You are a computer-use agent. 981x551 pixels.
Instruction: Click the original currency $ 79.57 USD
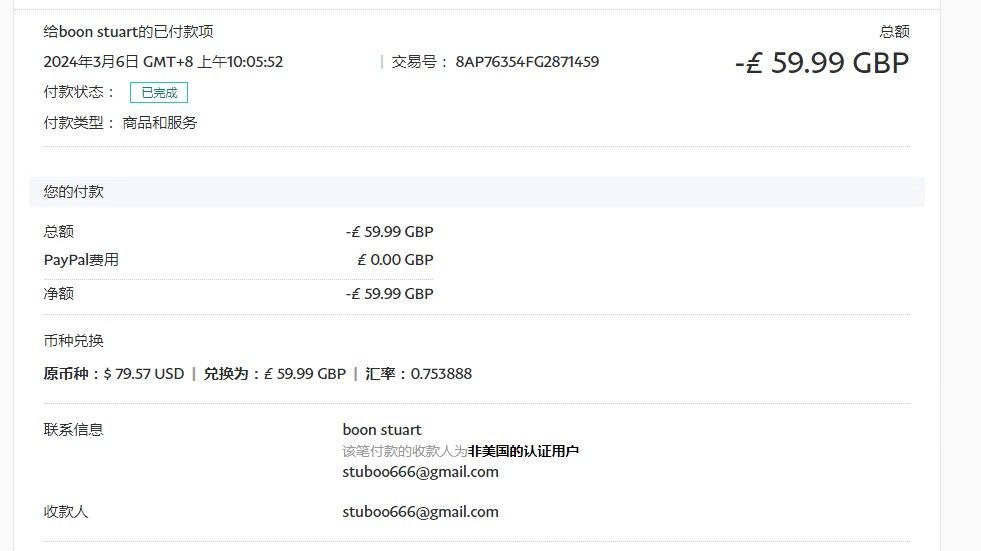click(144, 374)
